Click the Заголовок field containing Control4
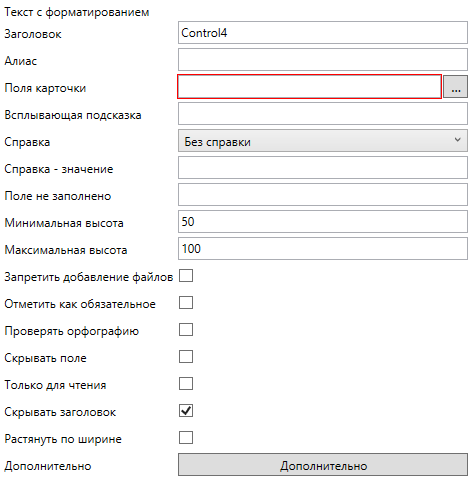Screen dimensions: 472x481 click(323, 33)
